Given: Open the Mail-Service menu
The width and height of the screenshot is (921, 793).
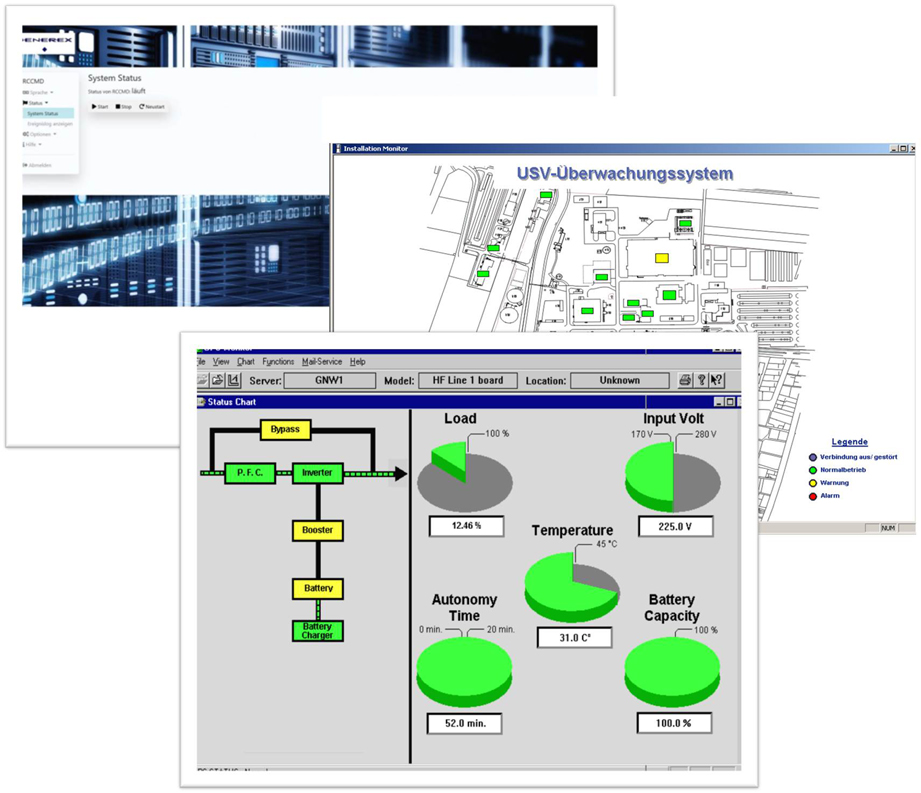Looking at the screenshot, I should [x=321, y=361].
